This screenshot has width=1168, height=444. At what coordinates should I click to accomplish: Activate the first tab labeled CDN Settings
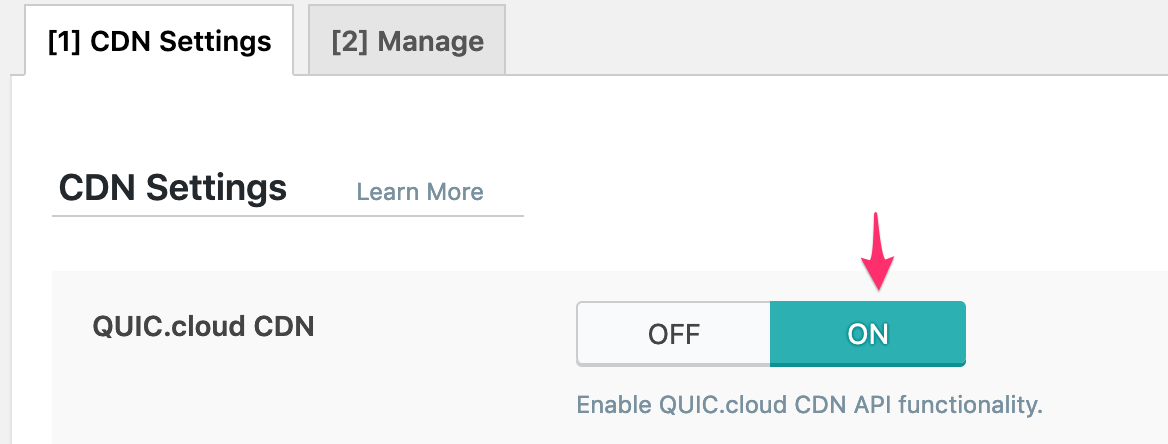point(160,42)
